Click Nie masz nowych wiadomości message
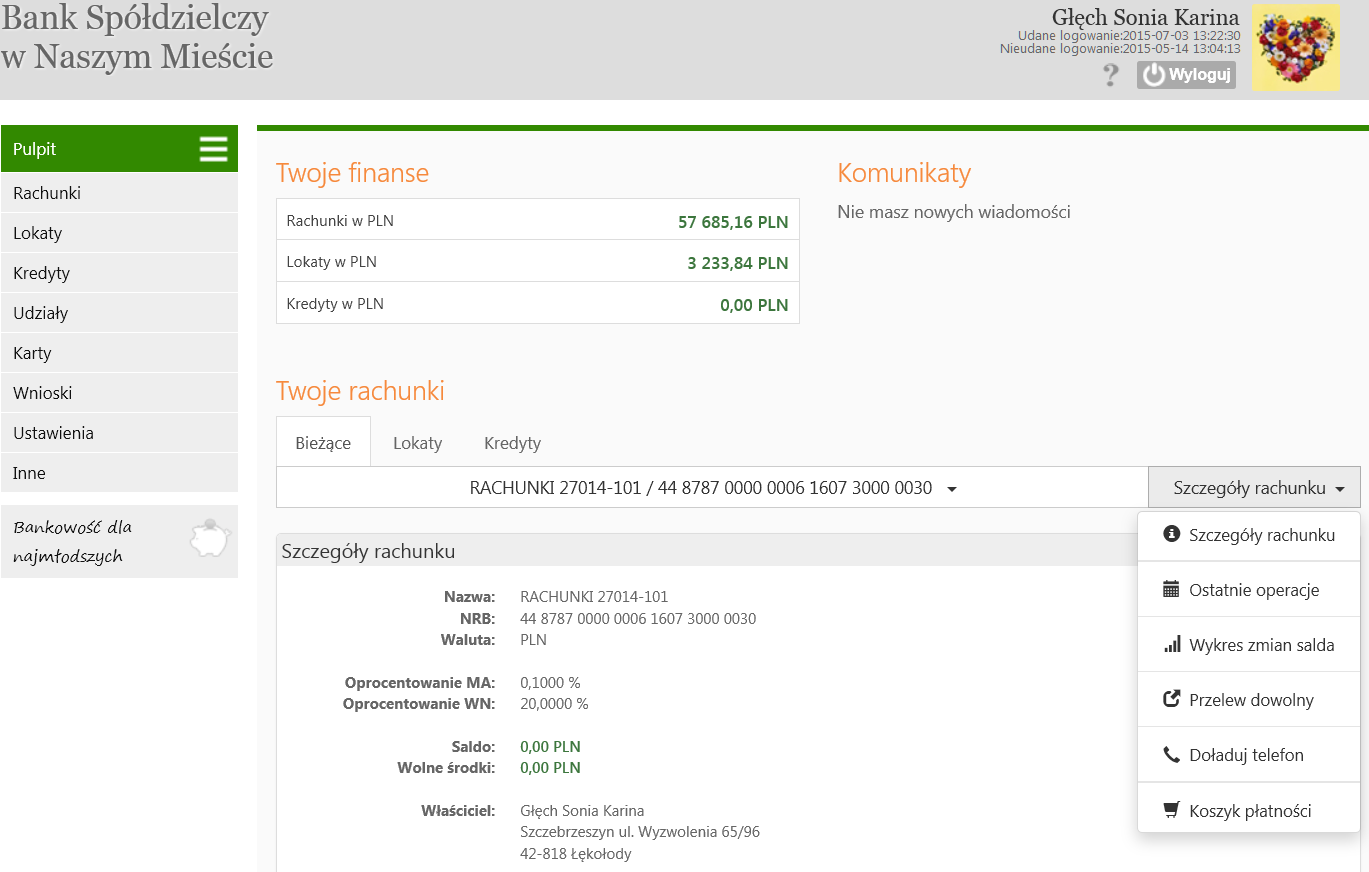 tap(954, 212)
